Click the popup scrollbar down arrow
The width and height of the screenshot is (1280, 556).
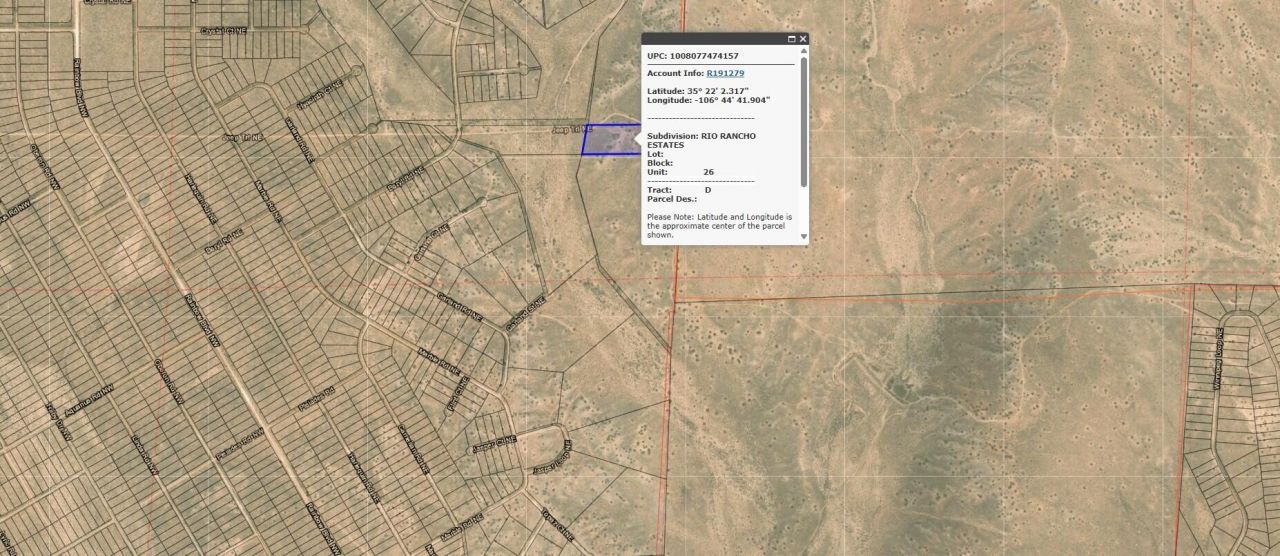[804, 238]
